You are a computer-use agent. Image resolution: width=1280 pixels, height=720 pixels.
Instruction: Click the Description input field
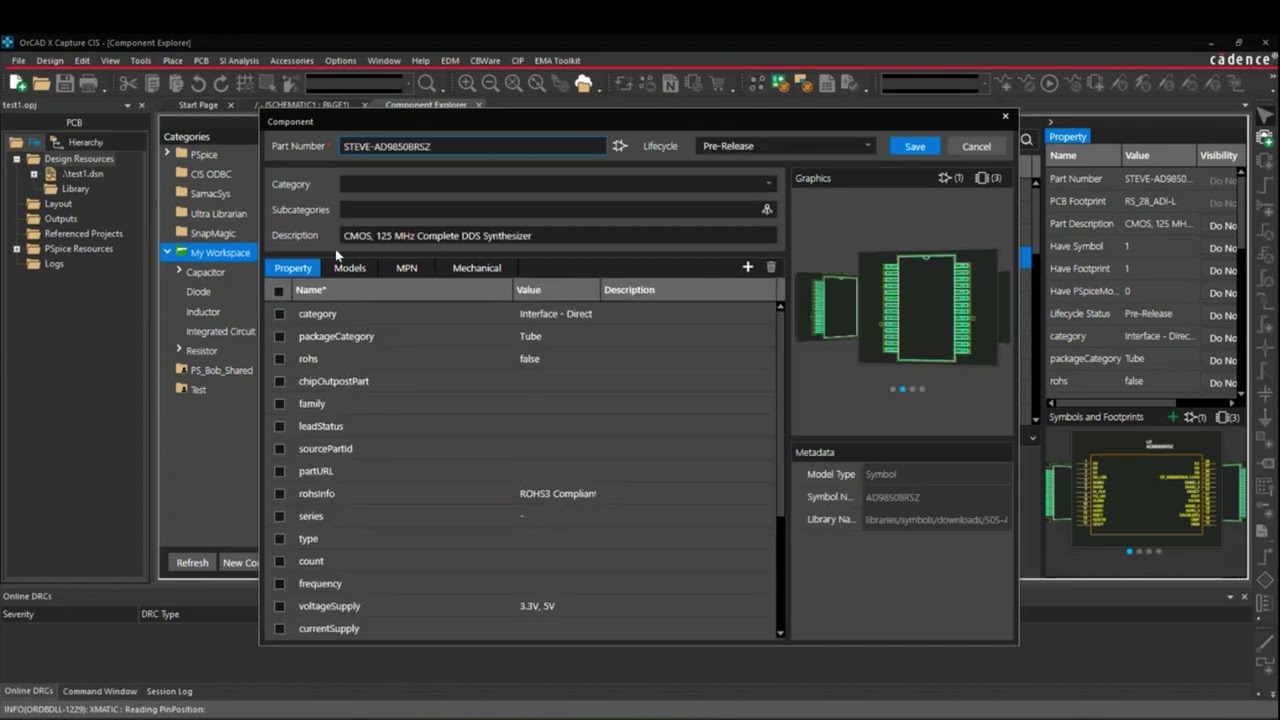click(558, 236)
